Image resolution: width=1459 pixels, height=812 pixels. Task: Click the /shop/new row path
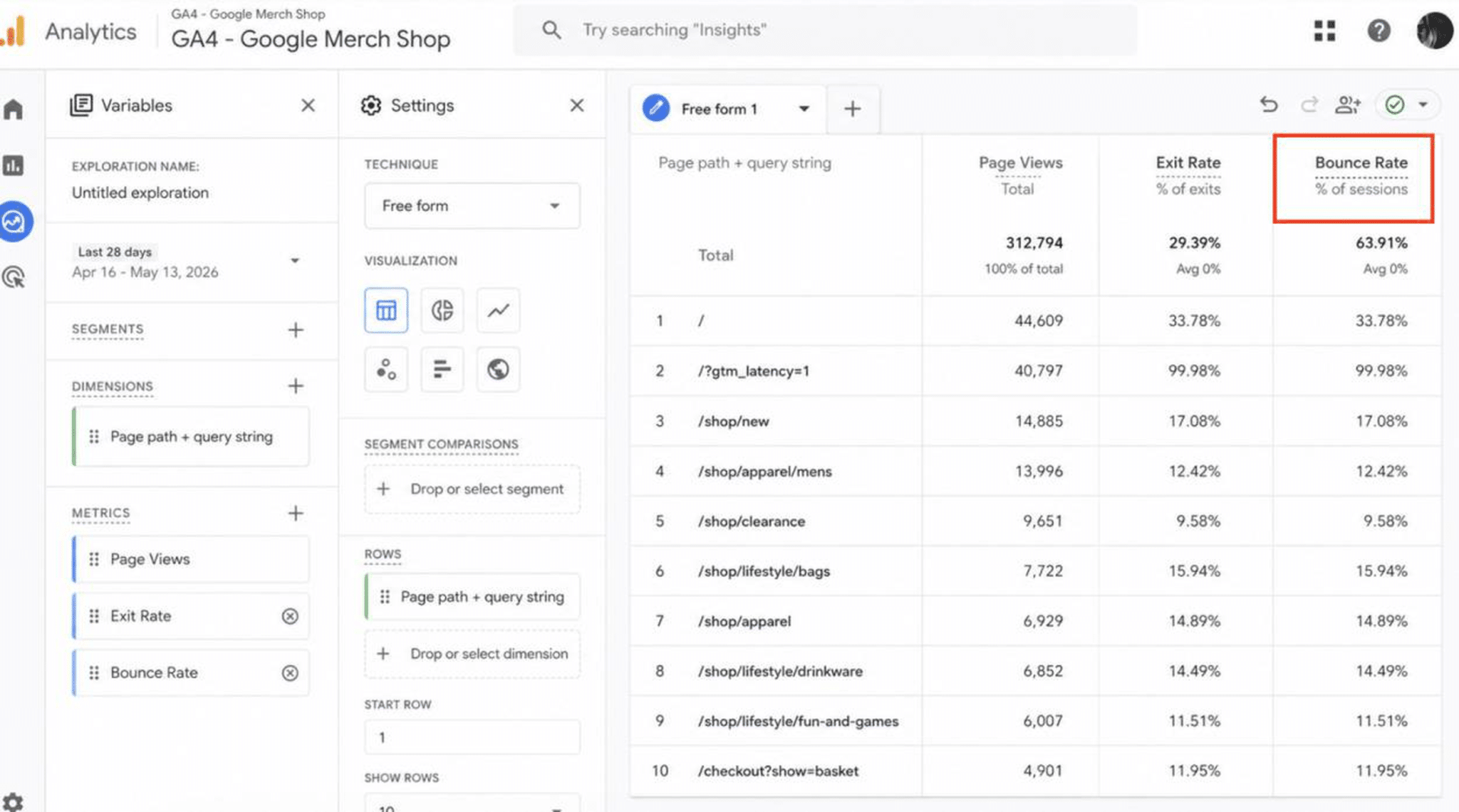pyautogui.click(x=734, y=422)
